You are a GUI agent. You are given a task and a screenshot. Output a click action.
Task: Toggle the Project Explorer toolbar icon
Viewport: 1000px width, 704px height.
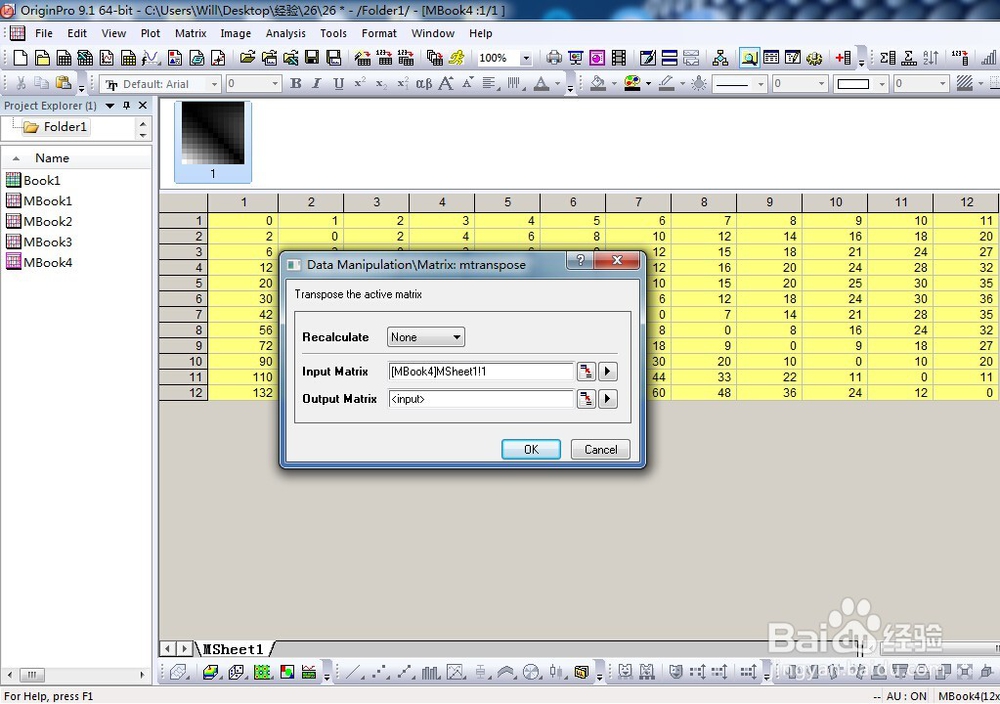(749, 58)
